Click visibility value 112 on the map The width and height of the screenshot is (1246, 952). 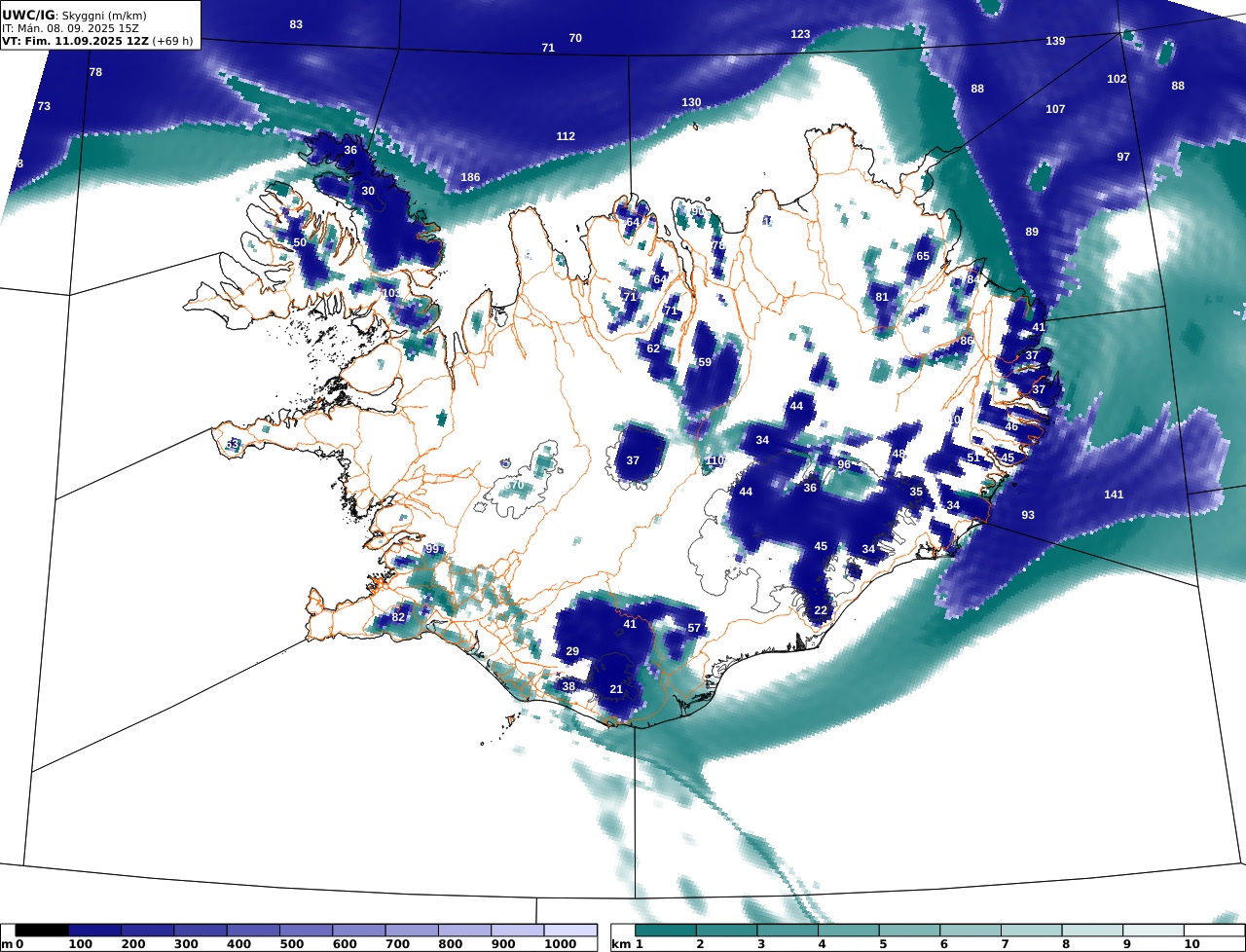pos(566,136)
